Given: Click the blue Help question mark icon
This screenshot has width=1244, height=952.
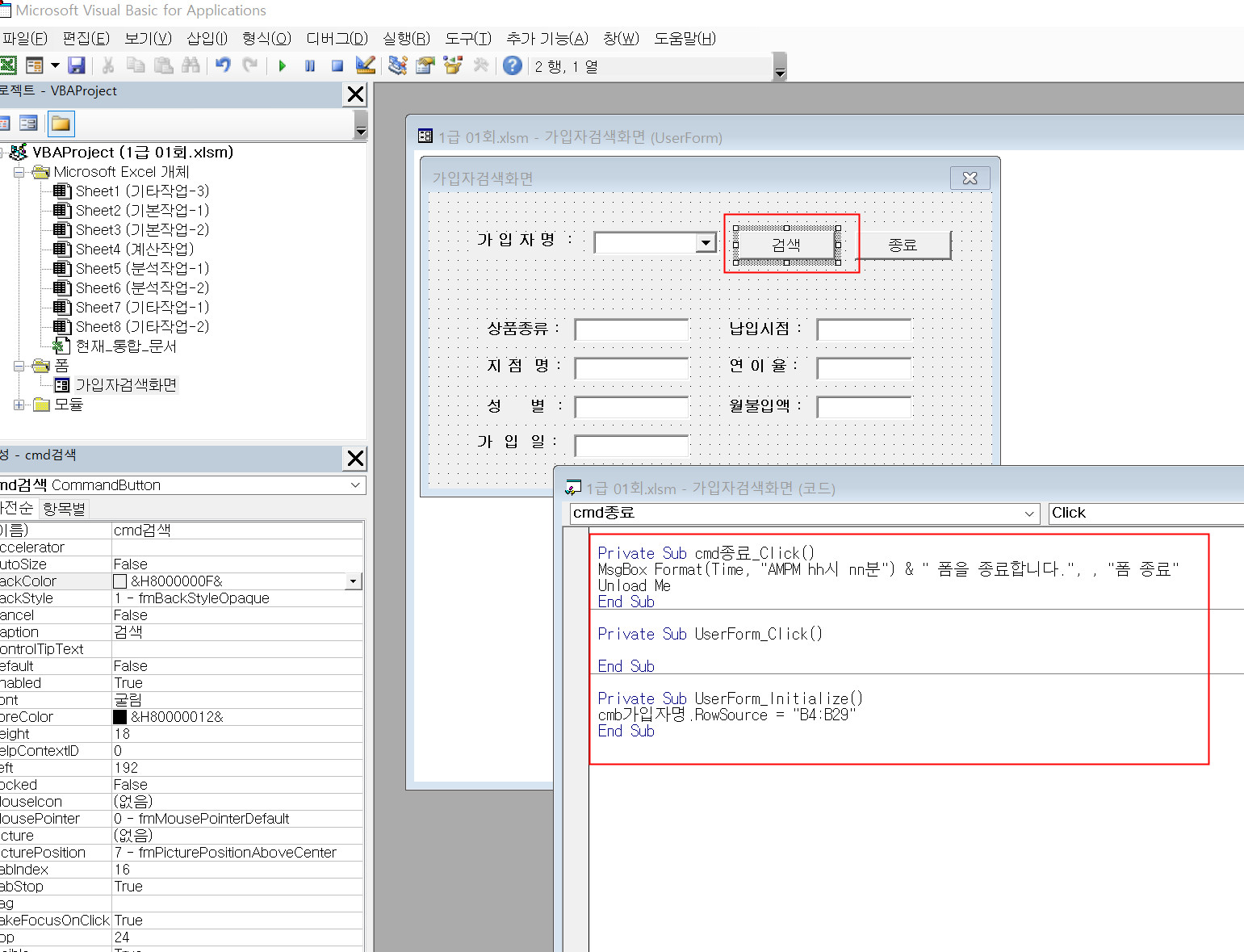Looking at the screenshot, I should (x=512, y=65).
